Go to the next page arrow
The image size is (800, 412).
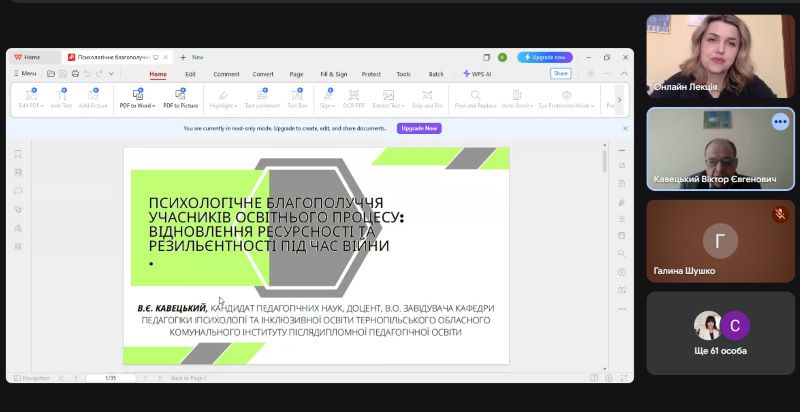tap(145, 378)
